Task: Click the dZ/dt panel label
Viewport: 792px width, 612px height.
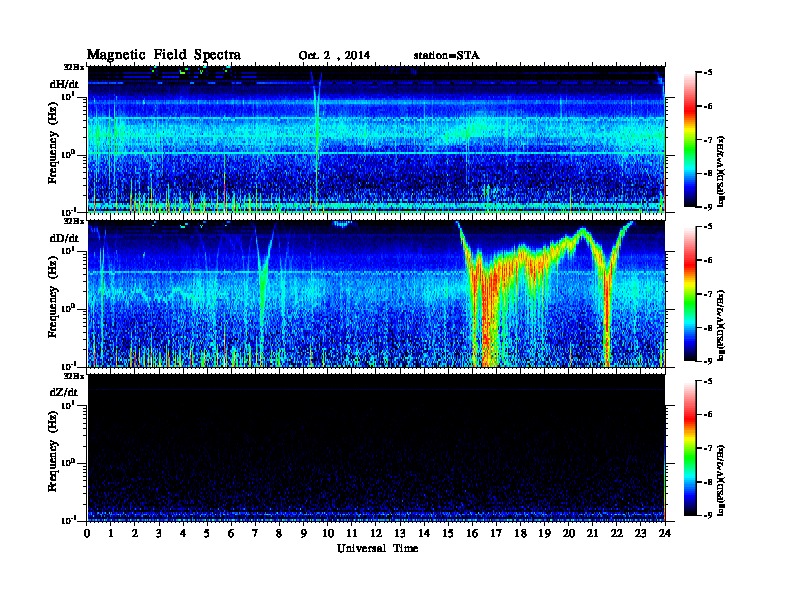Action: click(64, 392)
